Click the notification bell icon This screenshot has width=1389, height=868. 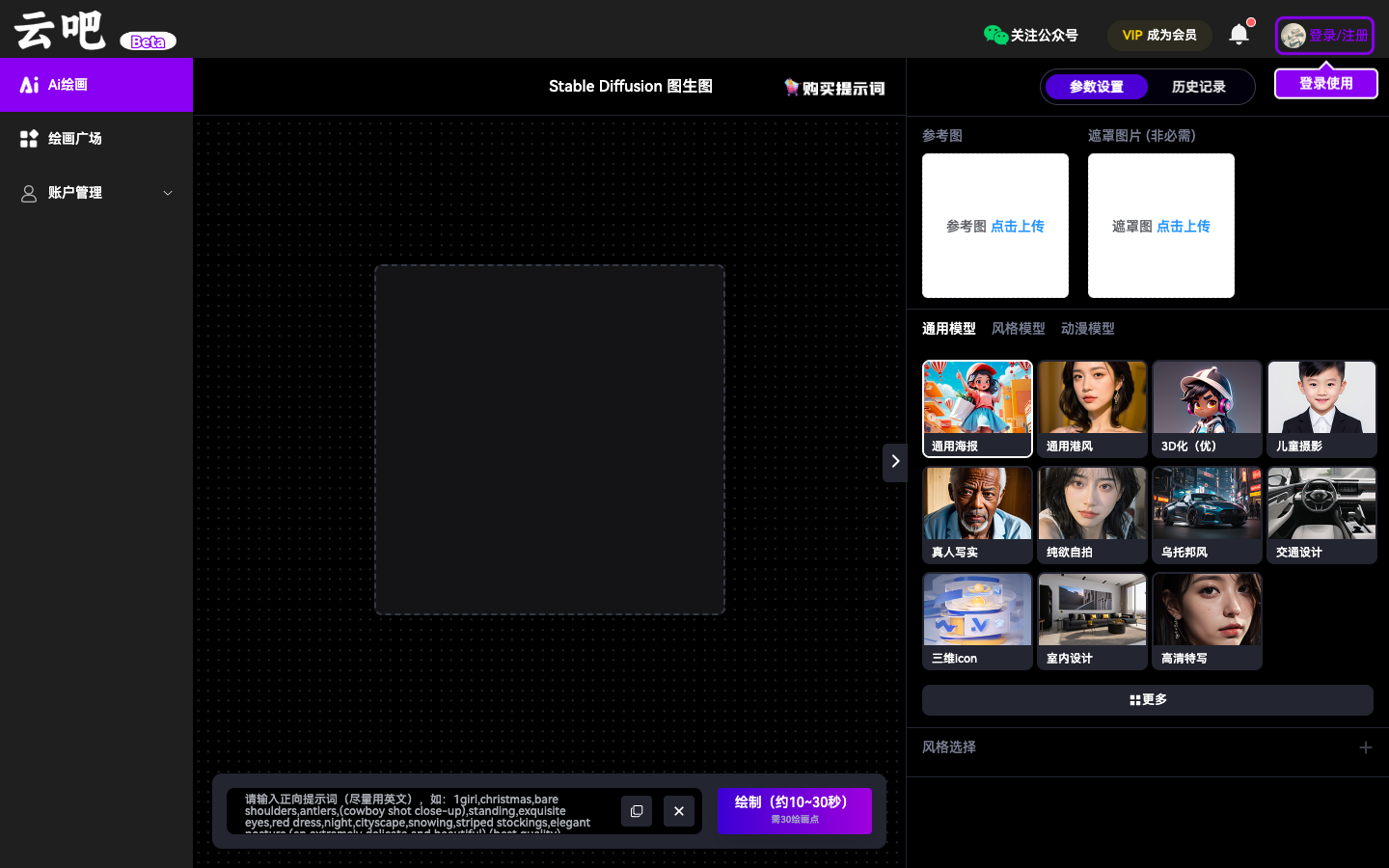point(1239,35)
